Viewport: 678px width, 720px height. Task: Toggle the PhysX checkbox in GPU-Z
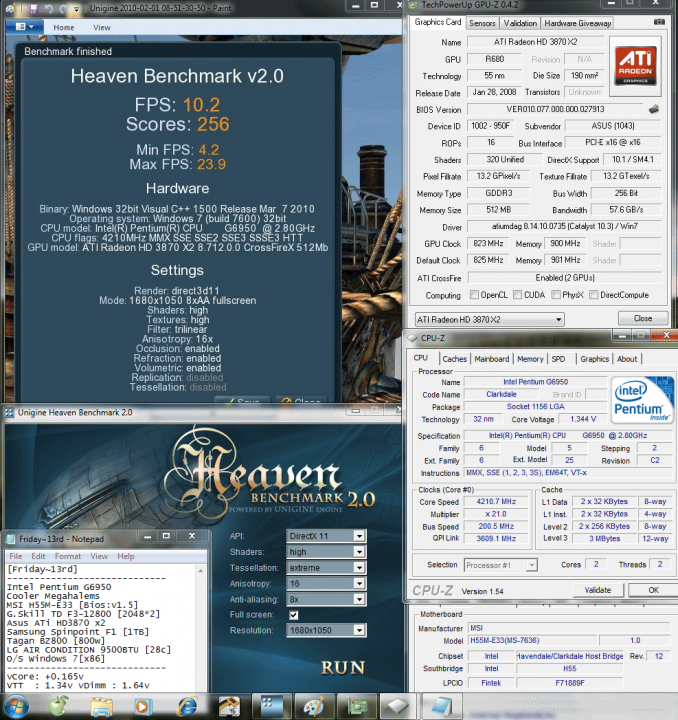pyautogui.click(x=555, y=295)
